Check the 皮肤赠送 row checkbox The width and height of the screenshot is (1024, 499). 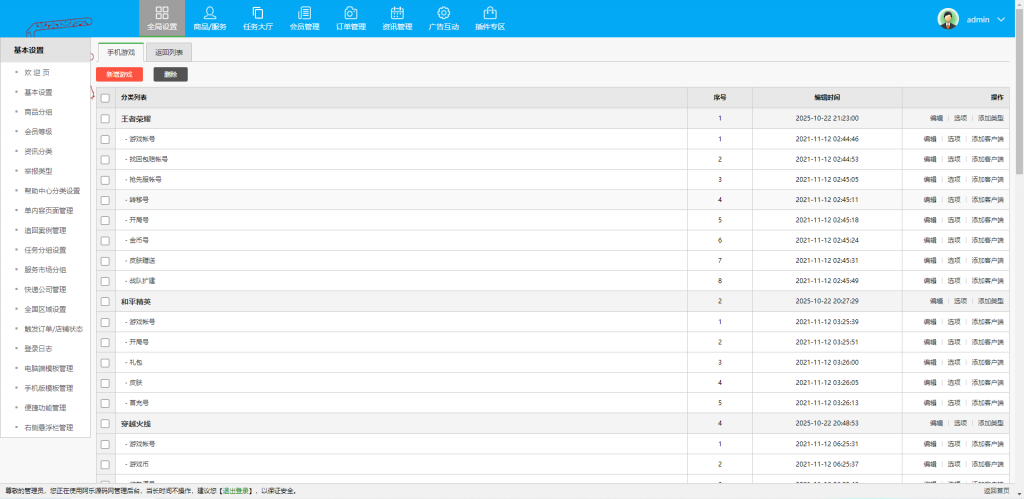105,261
